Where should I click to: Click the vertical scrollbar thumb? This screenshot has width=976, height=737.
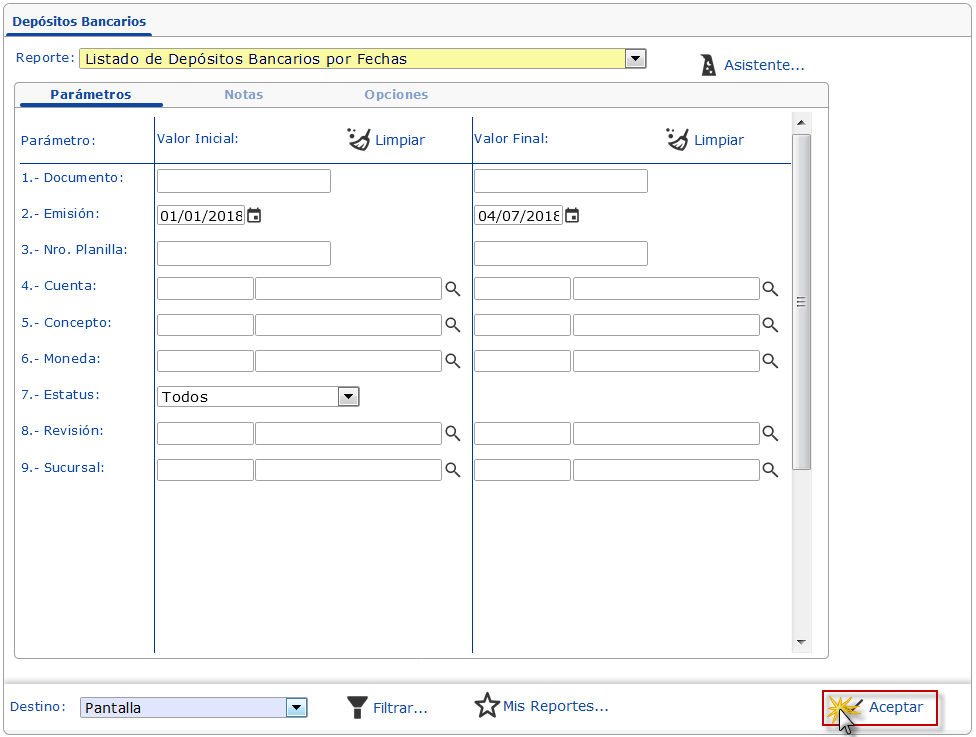click(x=801, y=302)
